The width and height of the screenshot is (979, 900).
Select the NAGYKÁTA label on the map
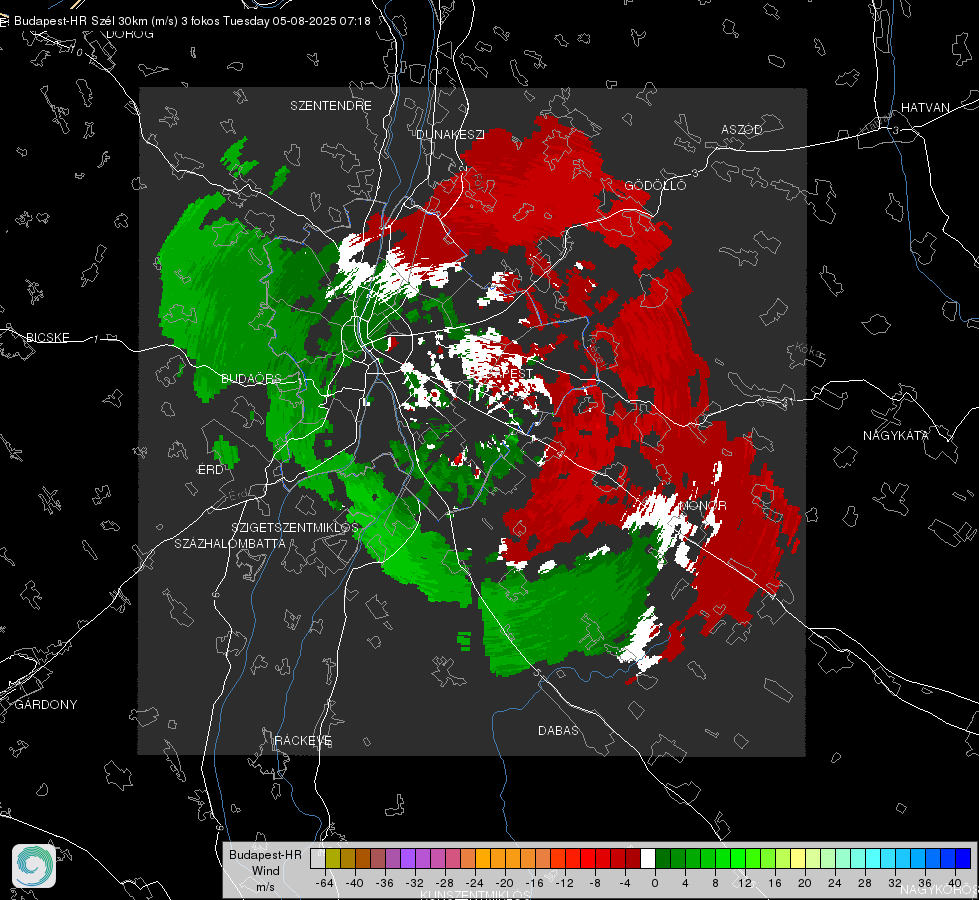tap(896, 435)
